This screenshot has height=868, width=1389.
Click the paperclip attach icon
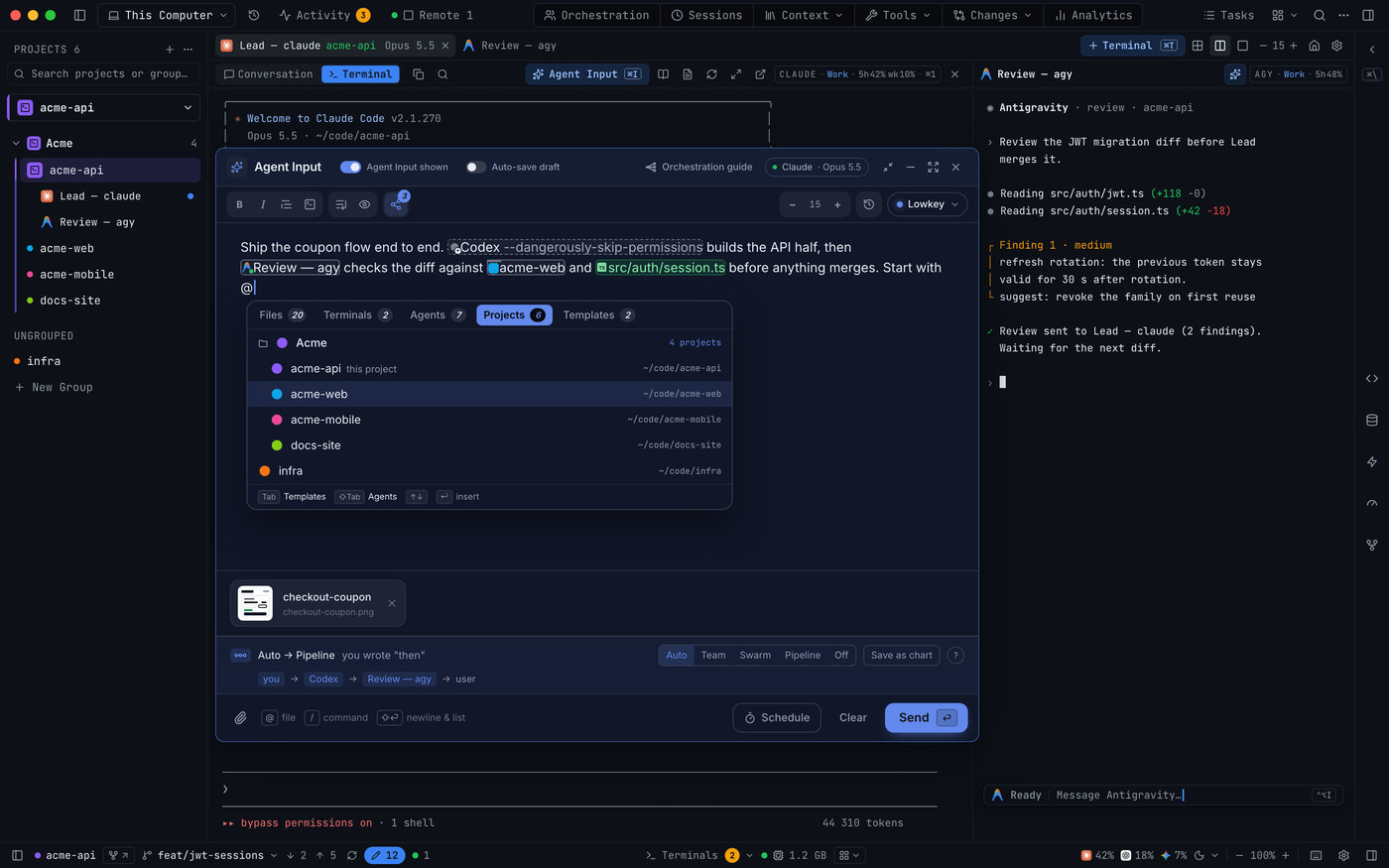coord(240,717)
